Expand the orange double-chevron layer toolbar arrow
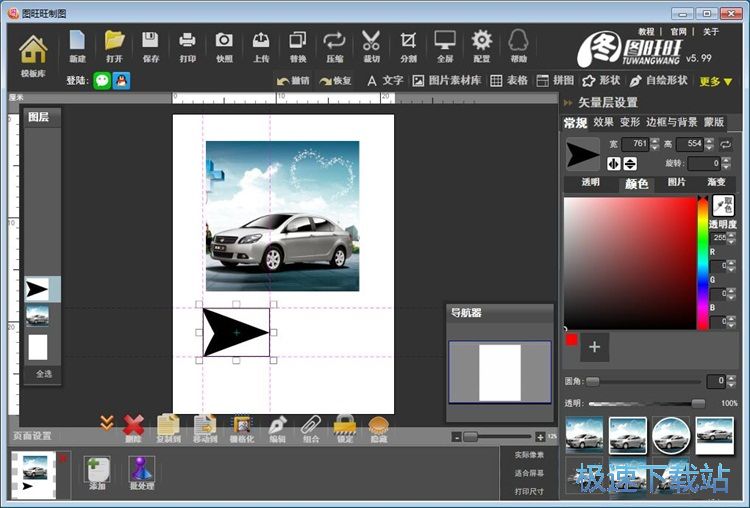This screenshot has width=750, height=508. tap(106, 424)
